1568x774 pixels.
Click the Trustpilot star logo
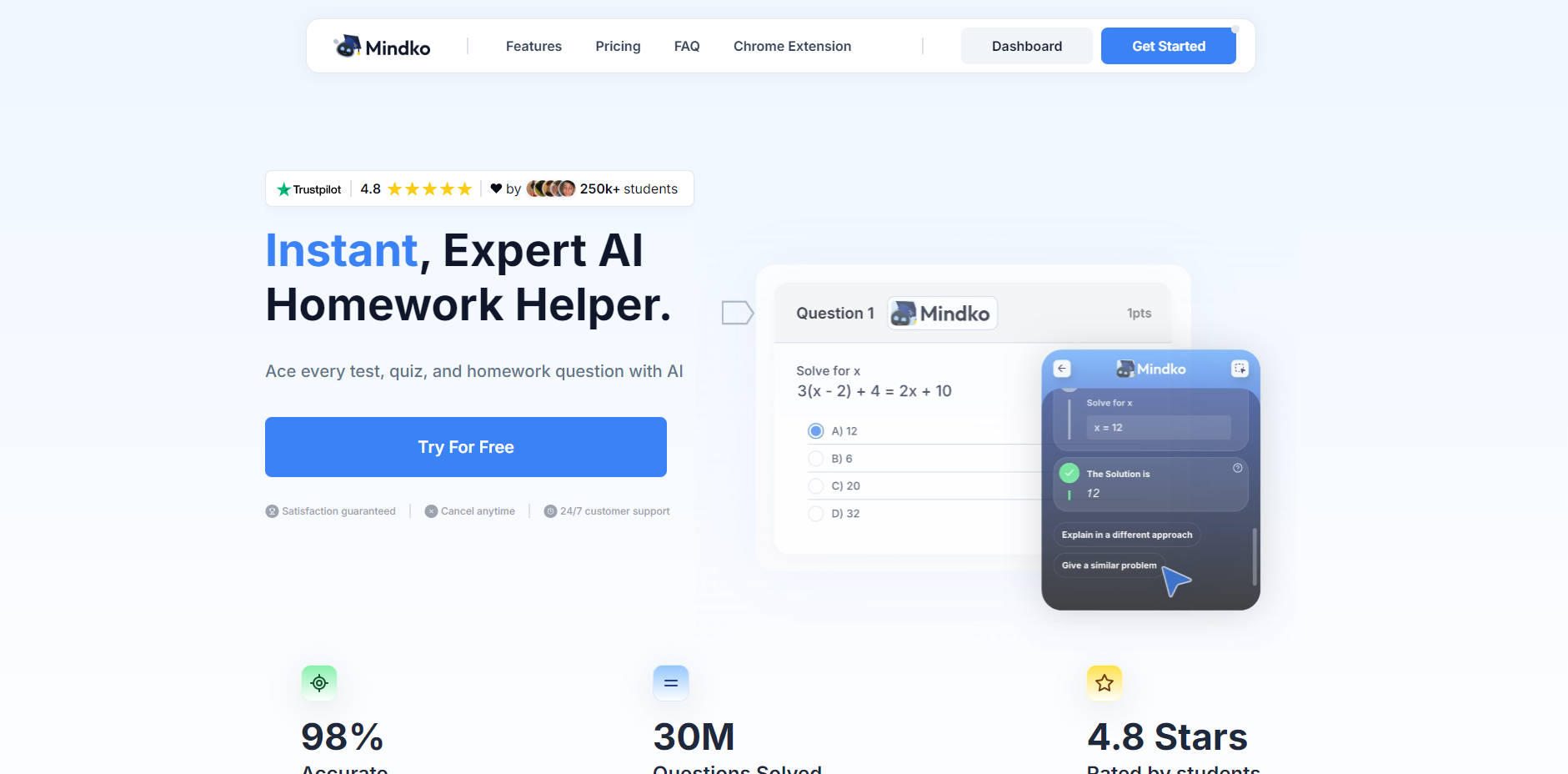[284, 189]
